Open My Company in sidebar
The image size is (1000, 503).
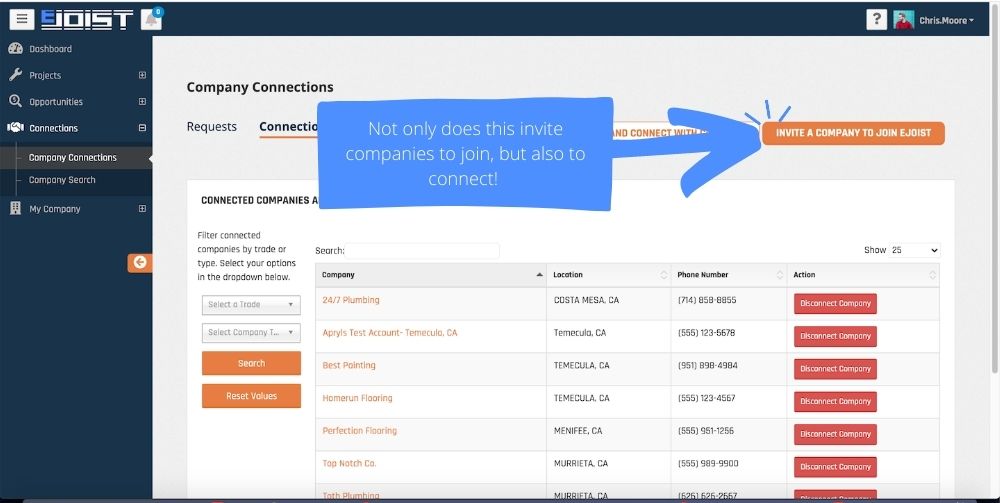(x=55, y=209)
